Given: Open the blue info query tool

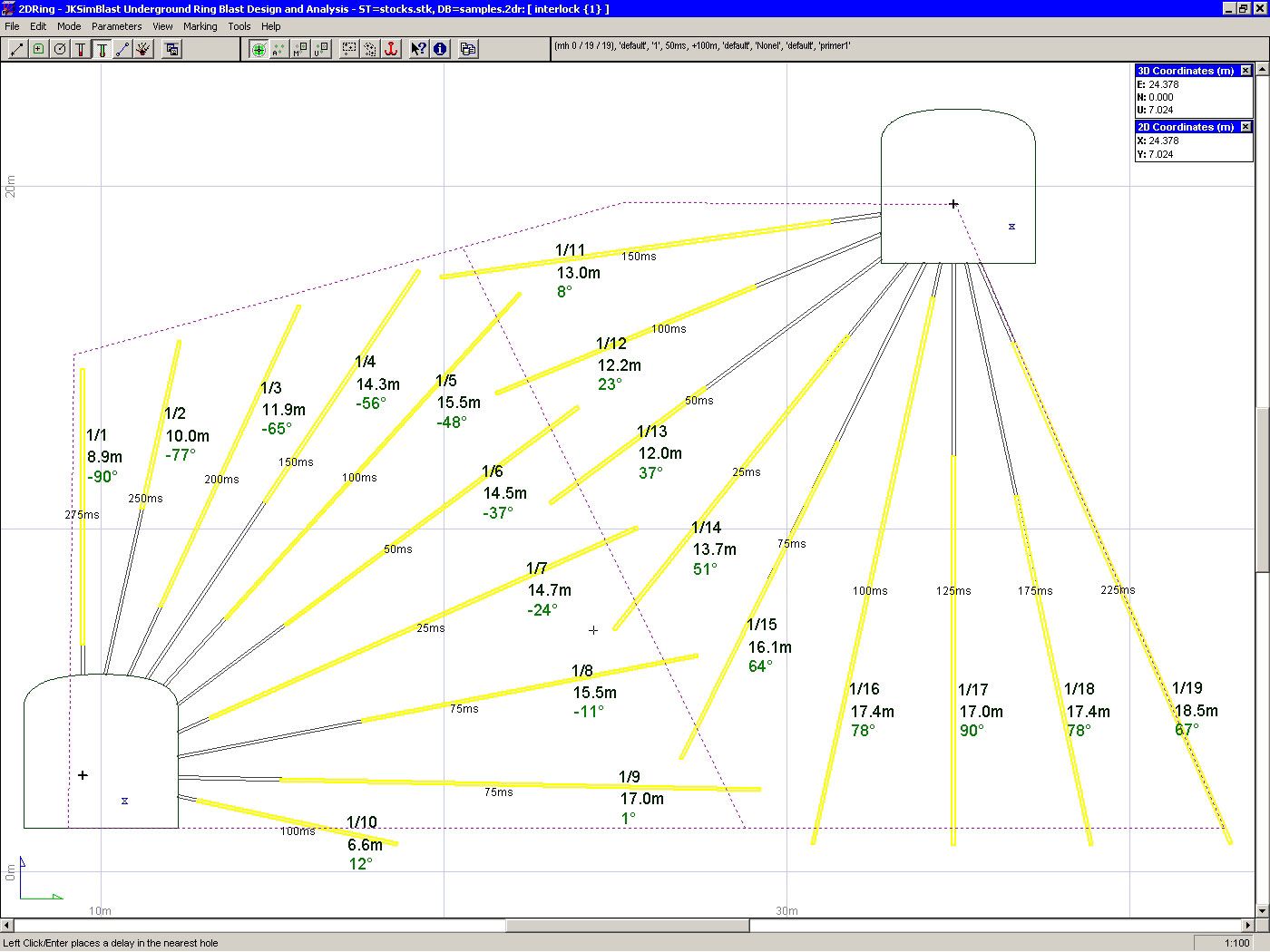Looking at the screenshot, I should pyautogui.click(x=440, y=49).
